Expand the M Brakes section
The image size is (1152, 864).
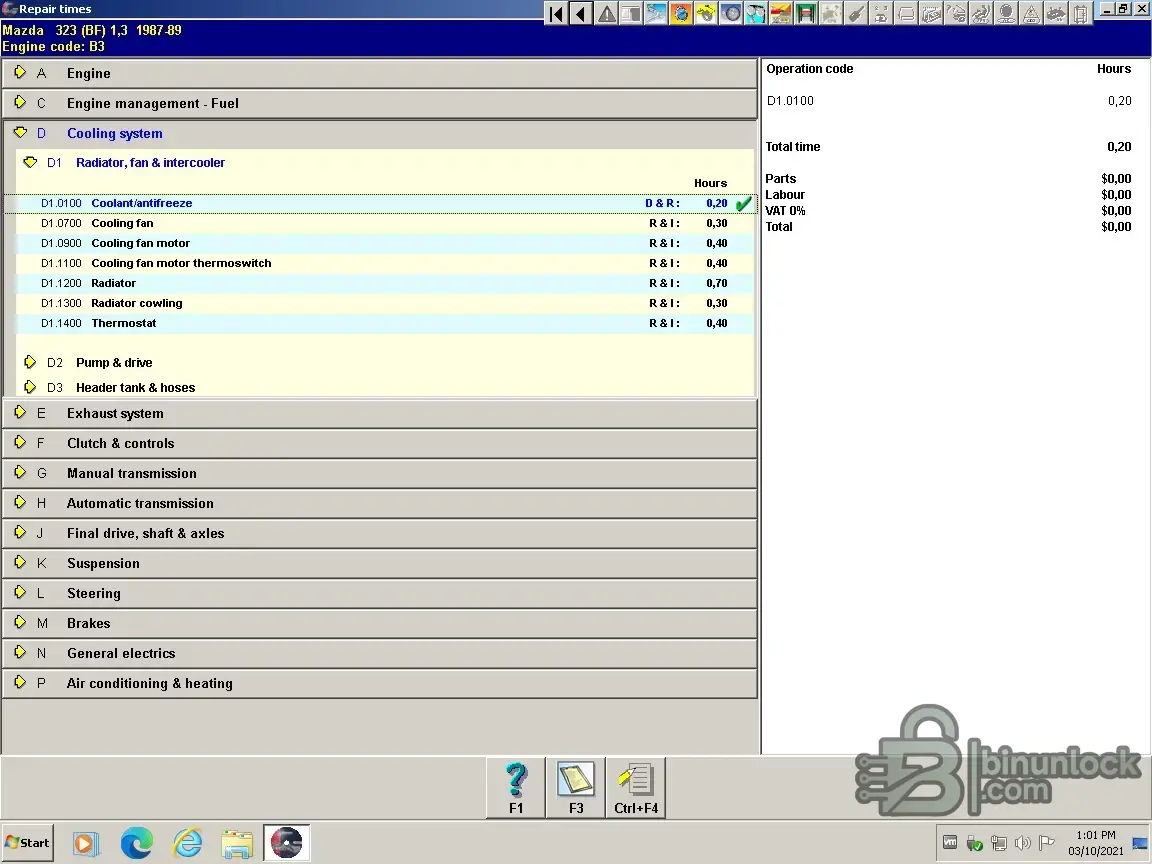pyautogui.click(x=380, y=623)
